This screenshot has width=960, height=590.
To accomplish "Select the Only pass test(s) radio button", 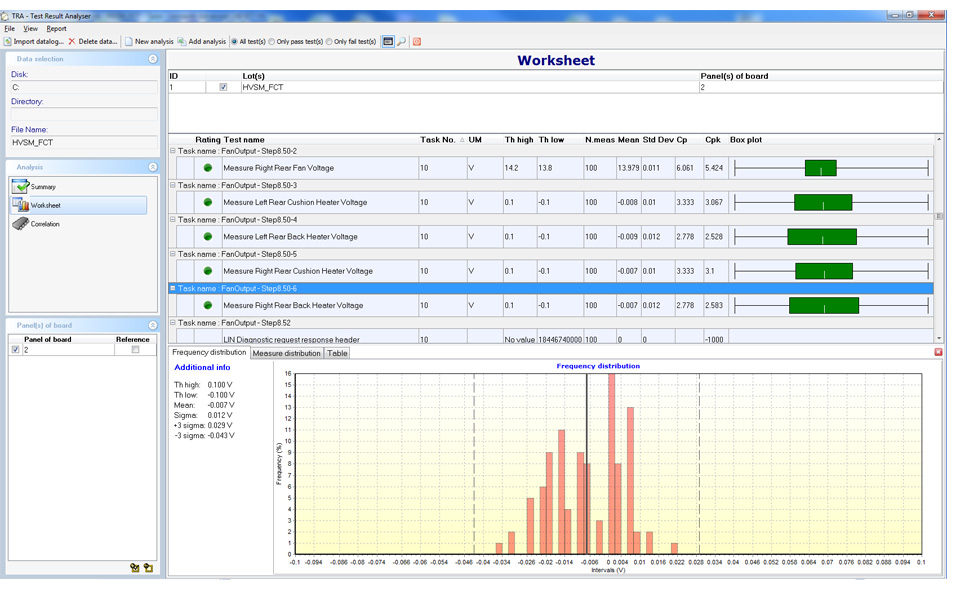I will 272,42.
